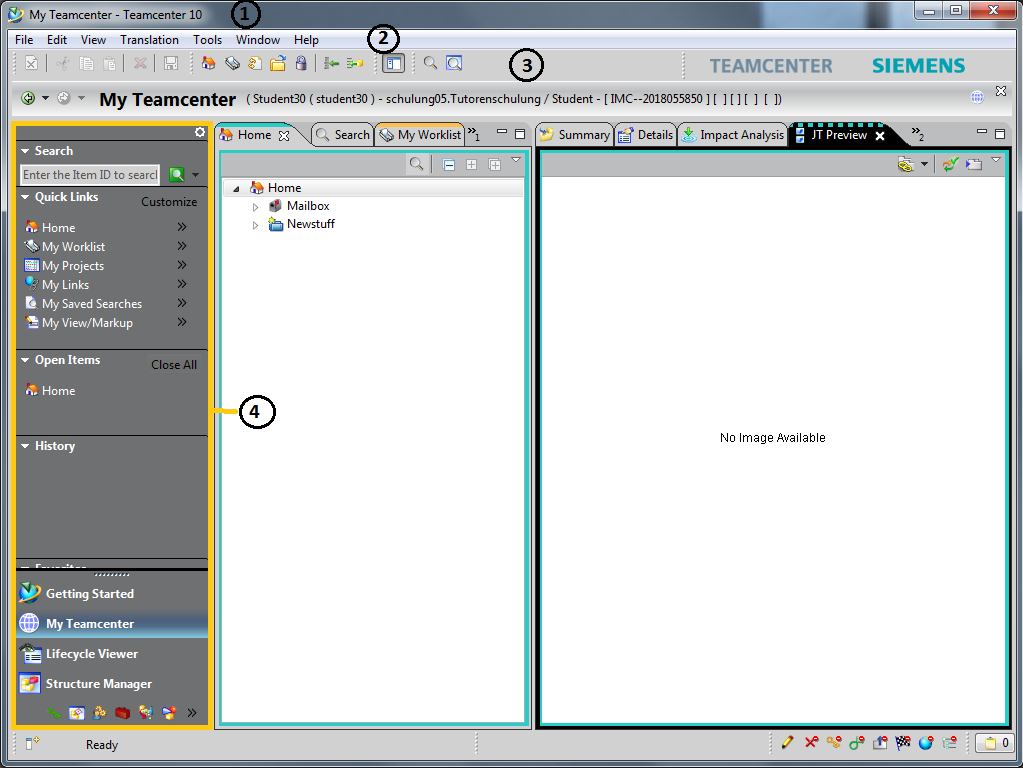The width and height of the screenshot is (1023, 768).
Task: Click the Paste clipboard toolbar icon
Action: point(110,63)
